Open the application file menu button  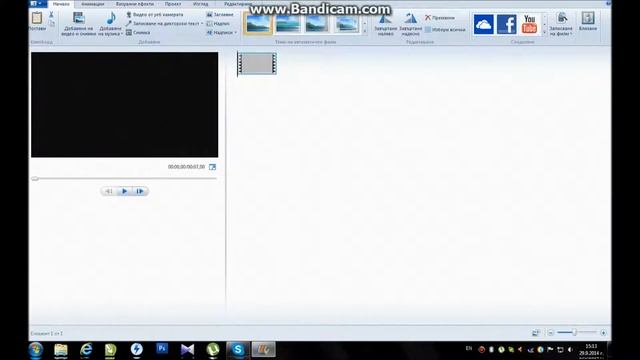(38, 4)
